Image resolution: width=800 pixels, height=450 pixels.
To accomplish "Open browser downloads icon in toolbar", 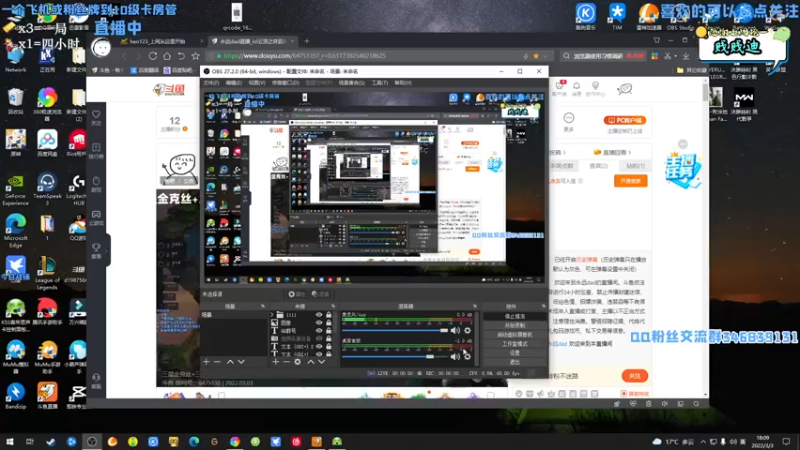I will pos(686,56).
